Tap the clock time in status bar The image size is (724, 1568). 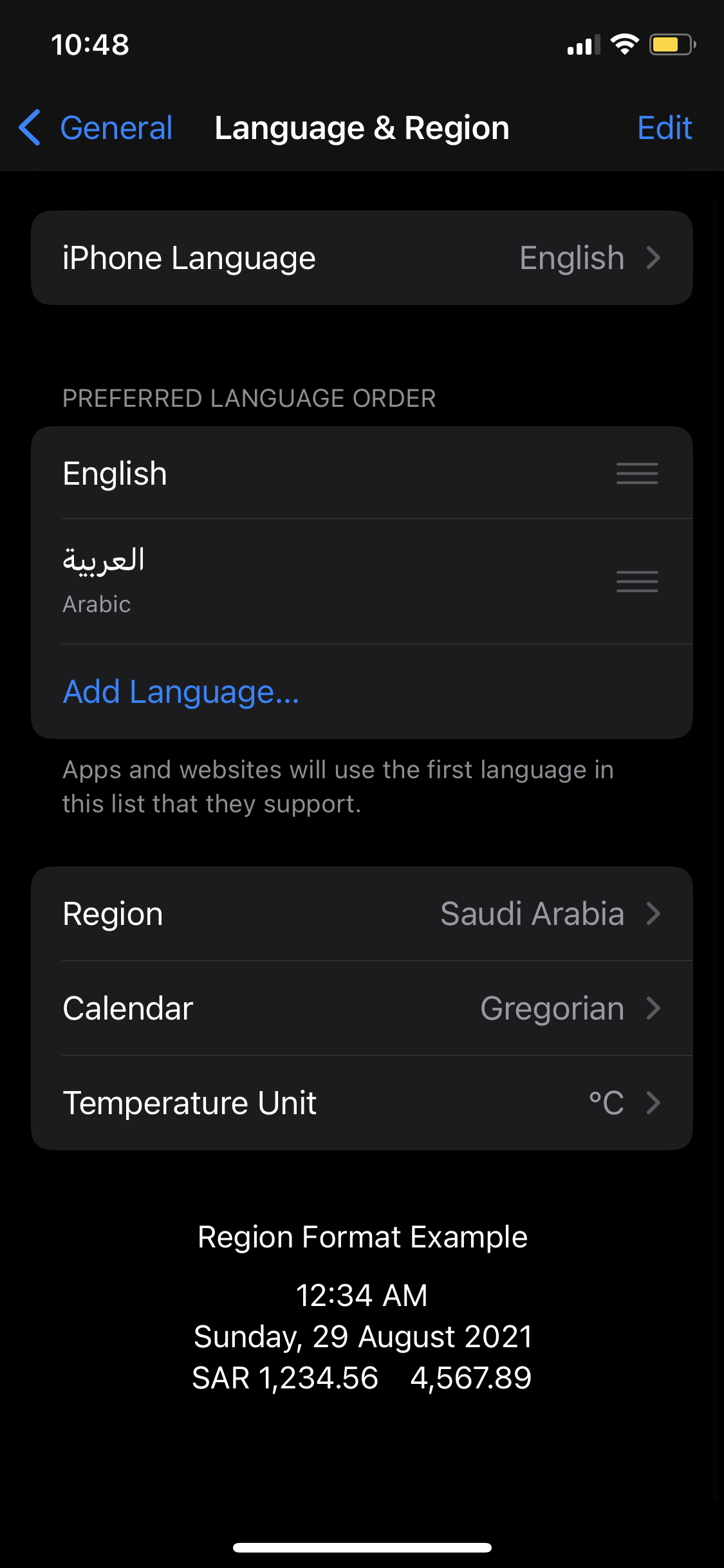(90, 45)
